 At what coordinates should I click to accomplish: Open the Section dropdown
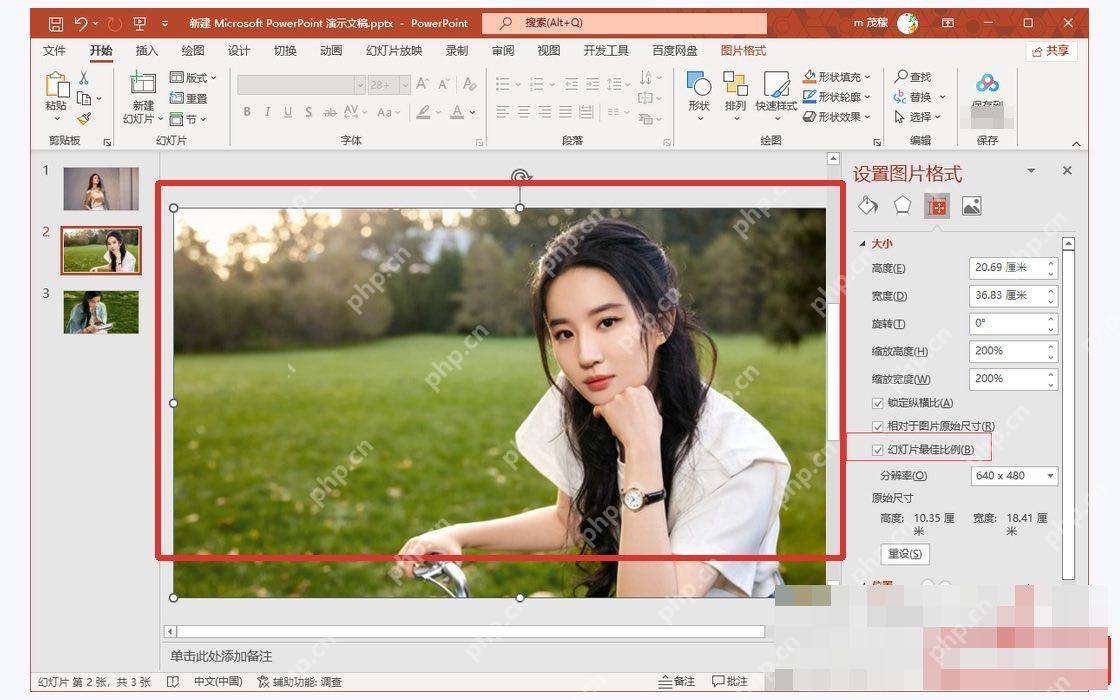(x=189, y=119)
